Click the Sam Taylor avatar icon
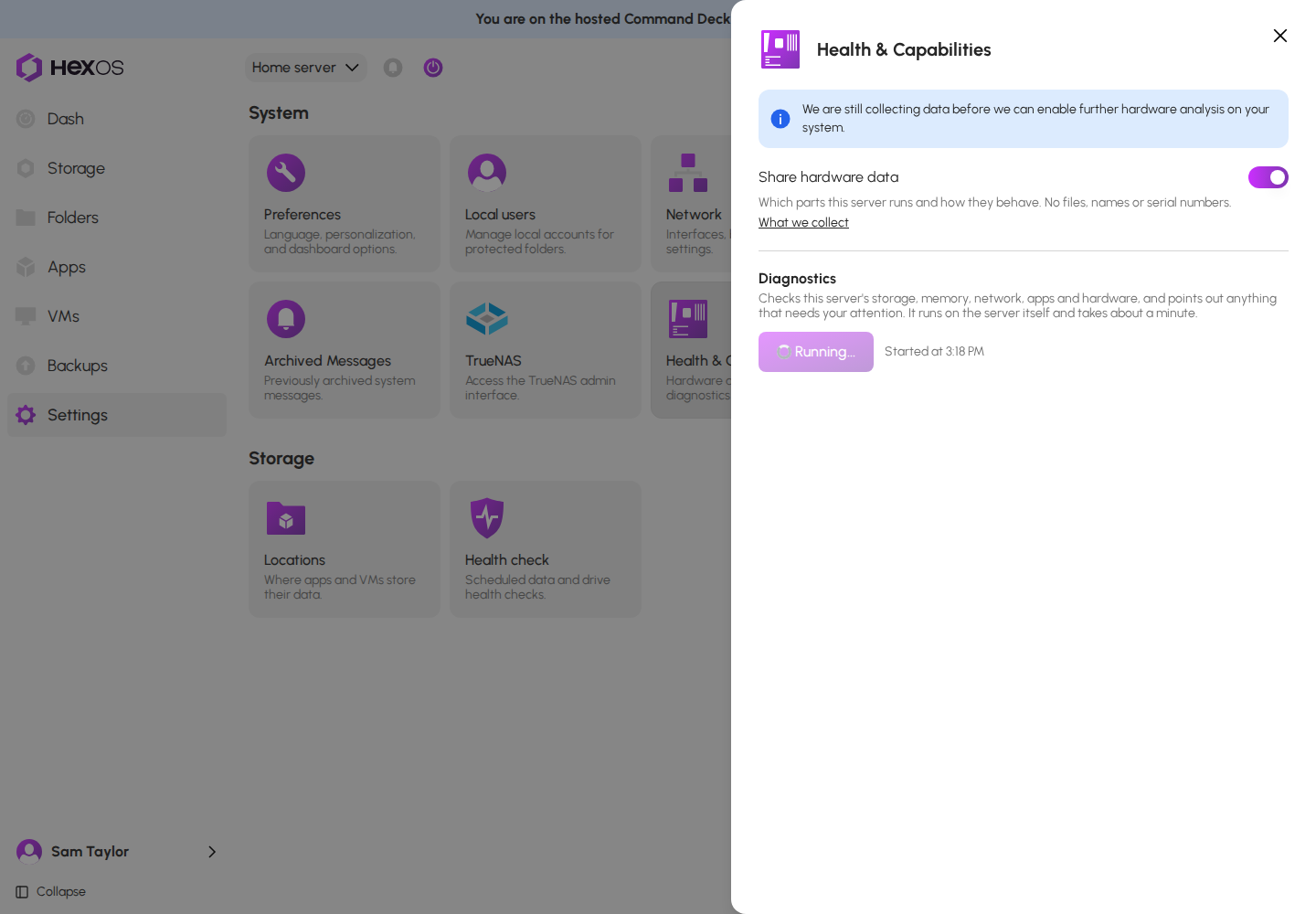 coord(29,852)
